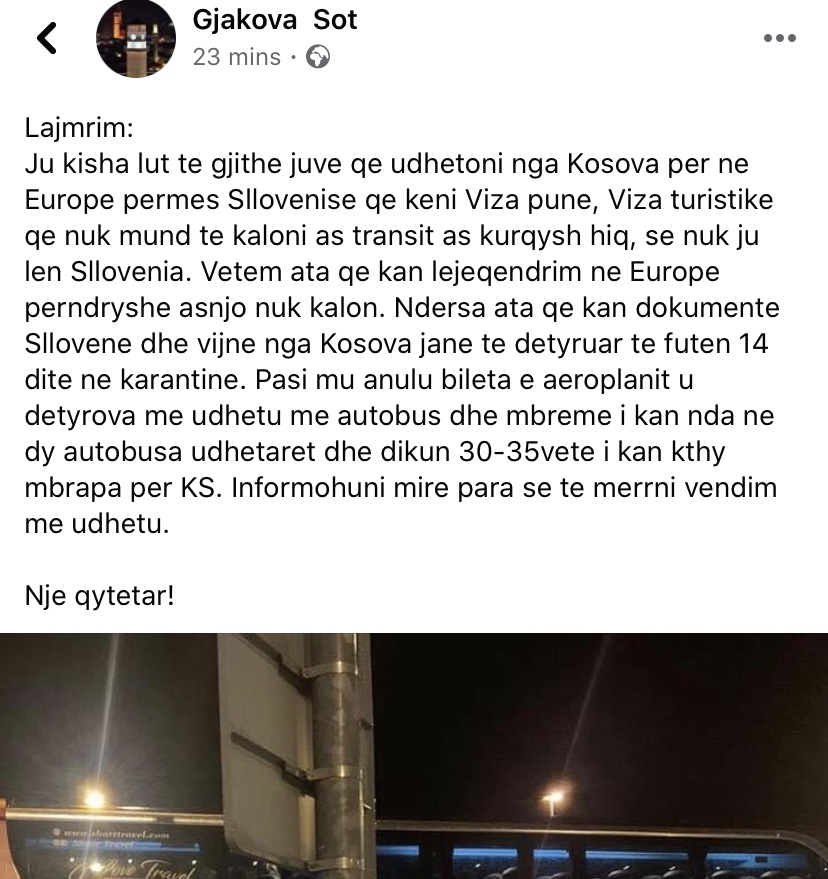Open the Gjakova Sot page name
The width and height of the screenshot is (828, 879).
pos(275,20)
